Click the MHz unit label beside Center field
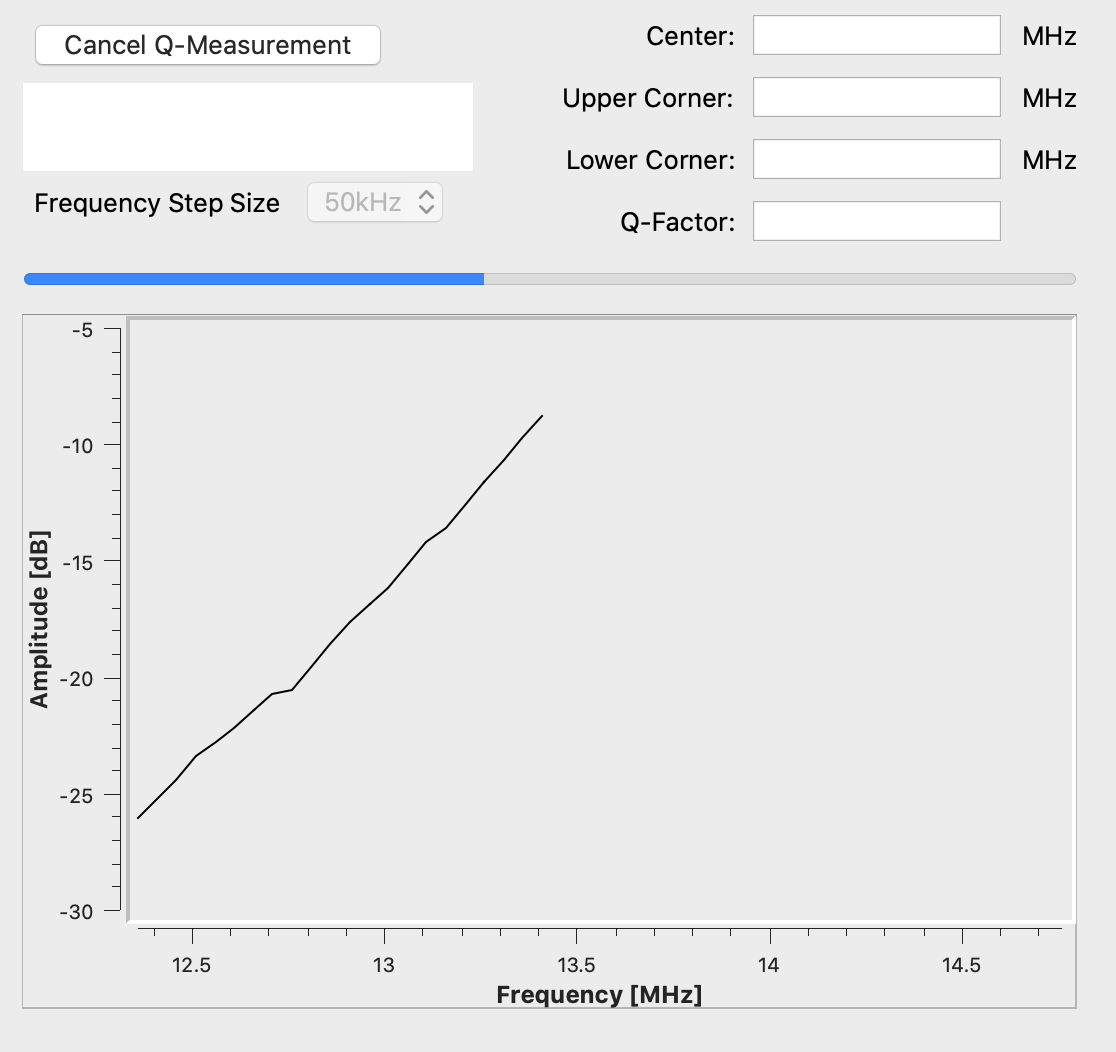The height and width of the screenshot is (1052, 1116). point(1049,35)
